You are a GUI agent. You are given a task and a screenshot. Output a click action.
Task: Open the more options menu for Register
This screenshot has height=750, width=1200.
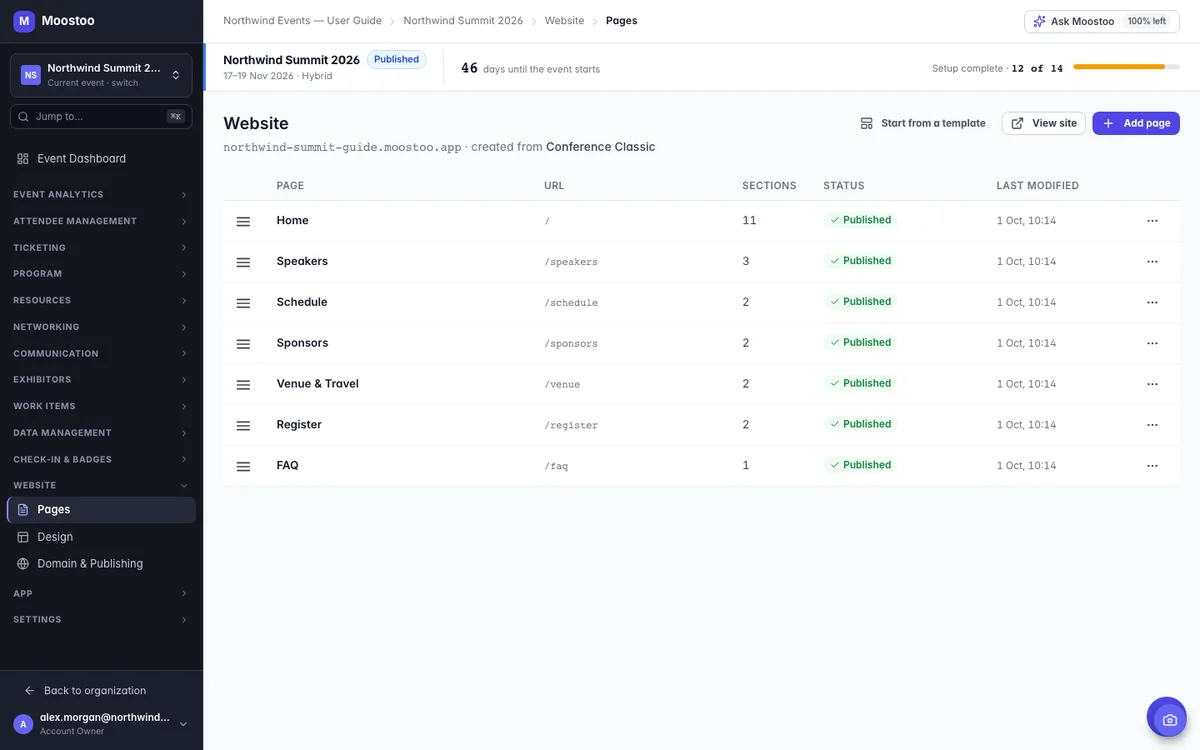tap(1152, 425)
